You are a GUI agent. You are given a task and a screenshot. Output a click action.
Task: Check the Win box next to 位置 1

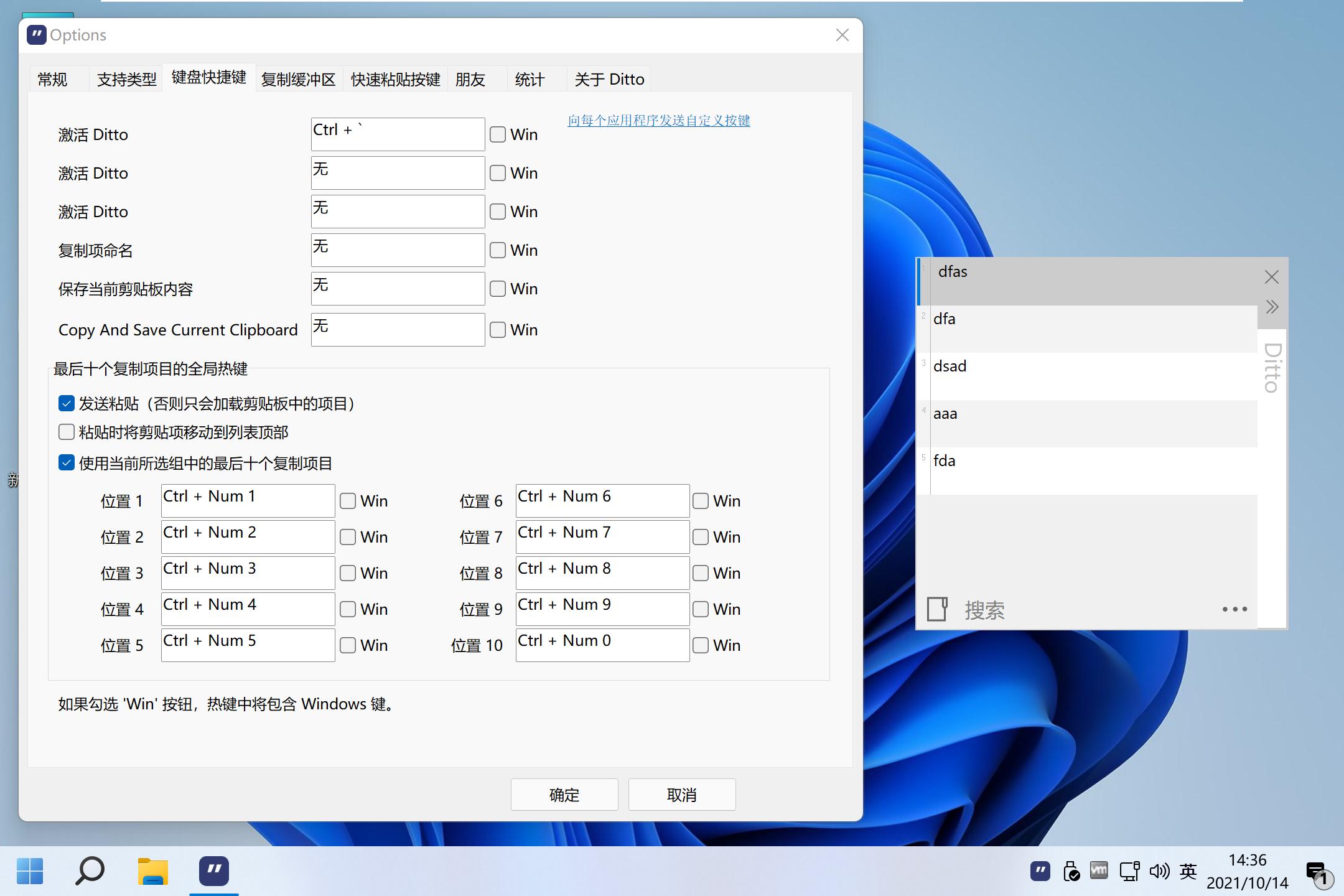pos(347,500)
